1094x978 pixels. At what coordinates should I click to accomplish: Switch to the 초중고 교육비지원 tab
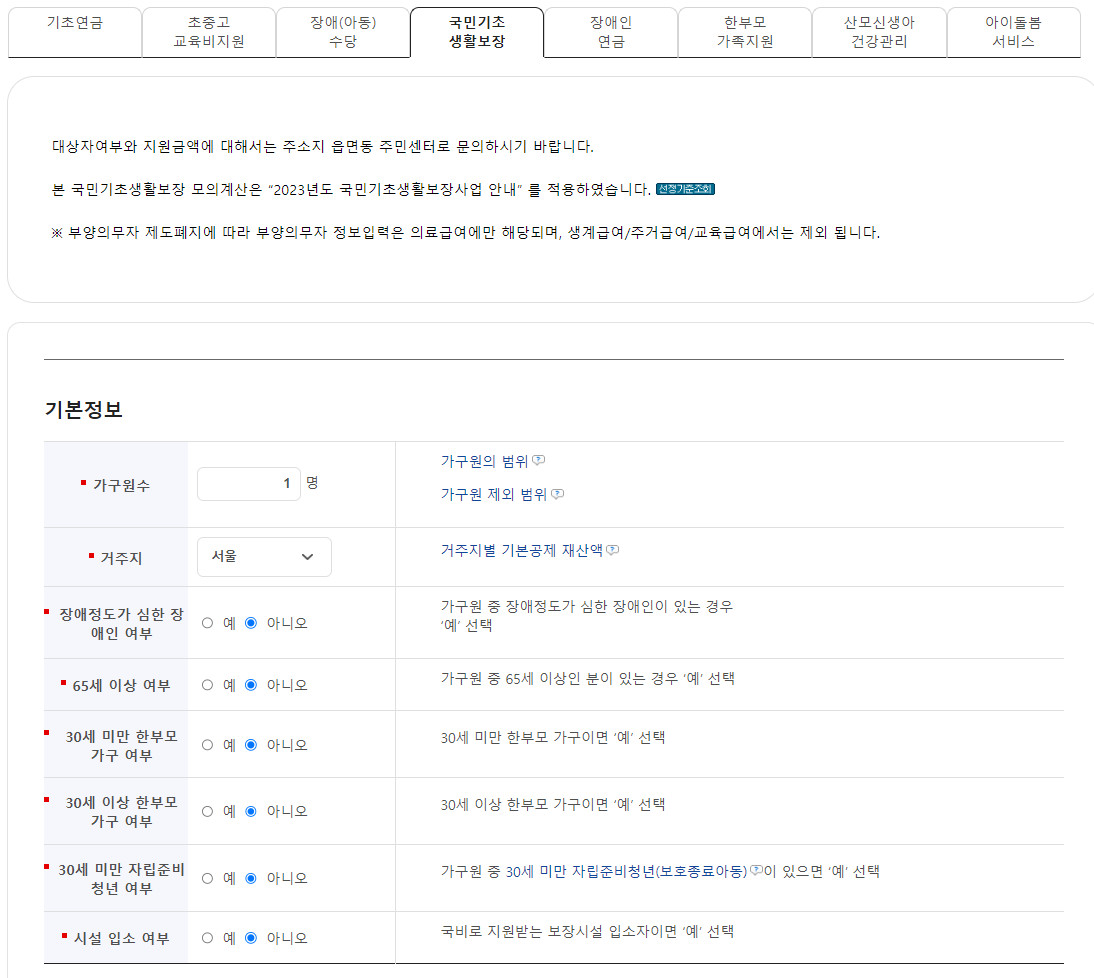(208, 32)
